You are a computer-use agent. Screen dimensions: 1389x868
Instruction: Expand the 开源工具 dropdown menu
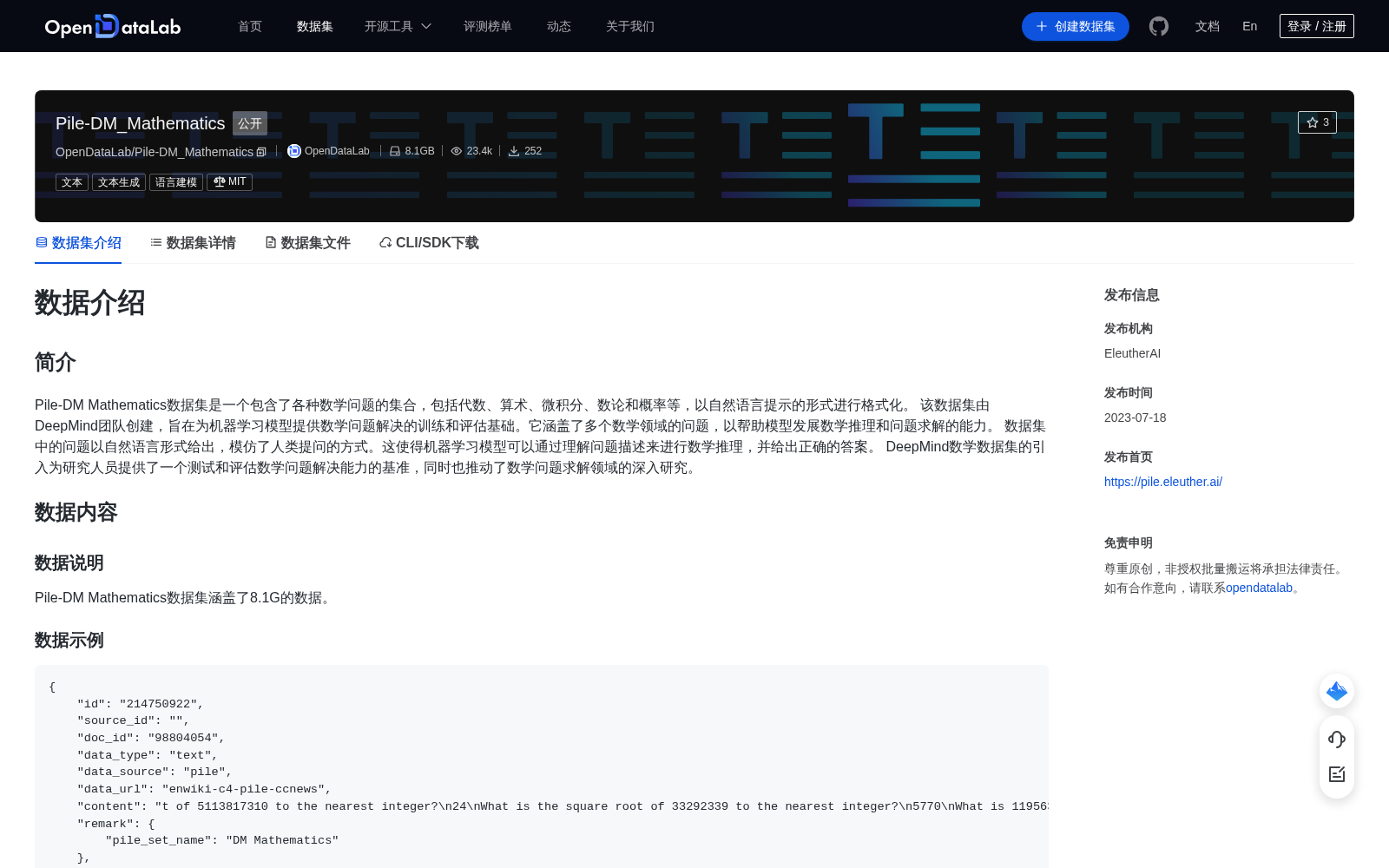[x=398, y=26]
